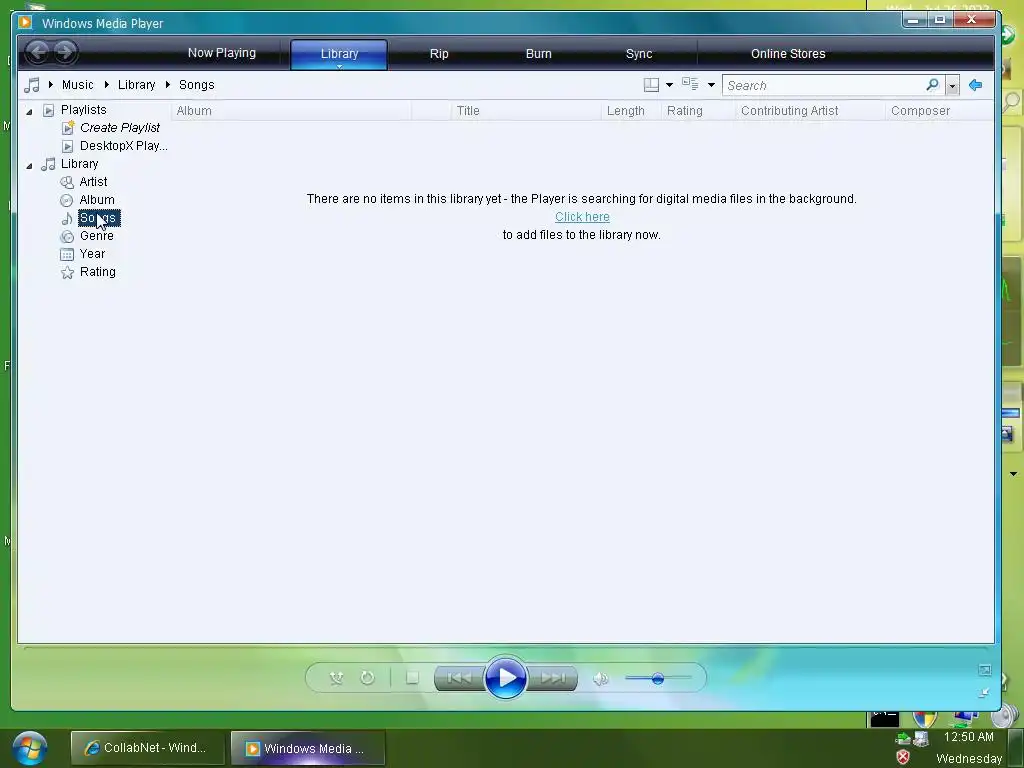
Task: Click the network connection tray icon
Action: coord(921,739)
